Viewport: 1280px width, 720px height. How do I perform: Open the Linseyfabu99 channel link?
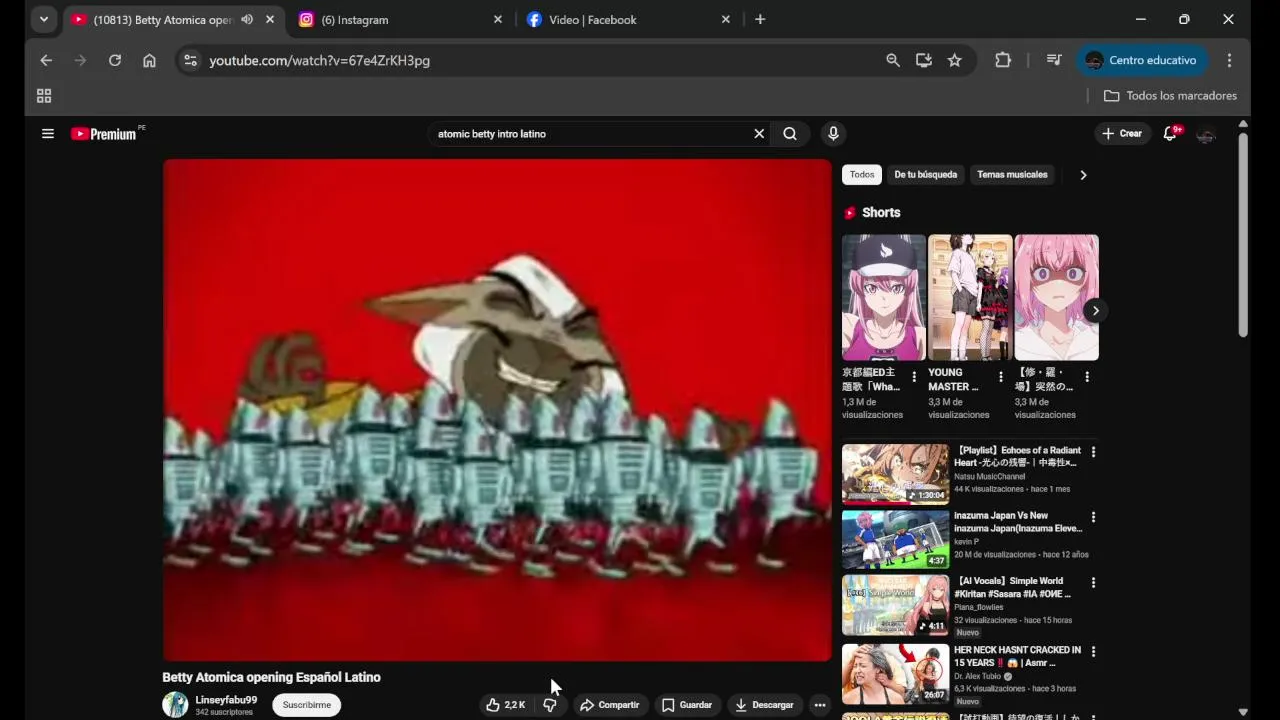click(x=226, y=700)
